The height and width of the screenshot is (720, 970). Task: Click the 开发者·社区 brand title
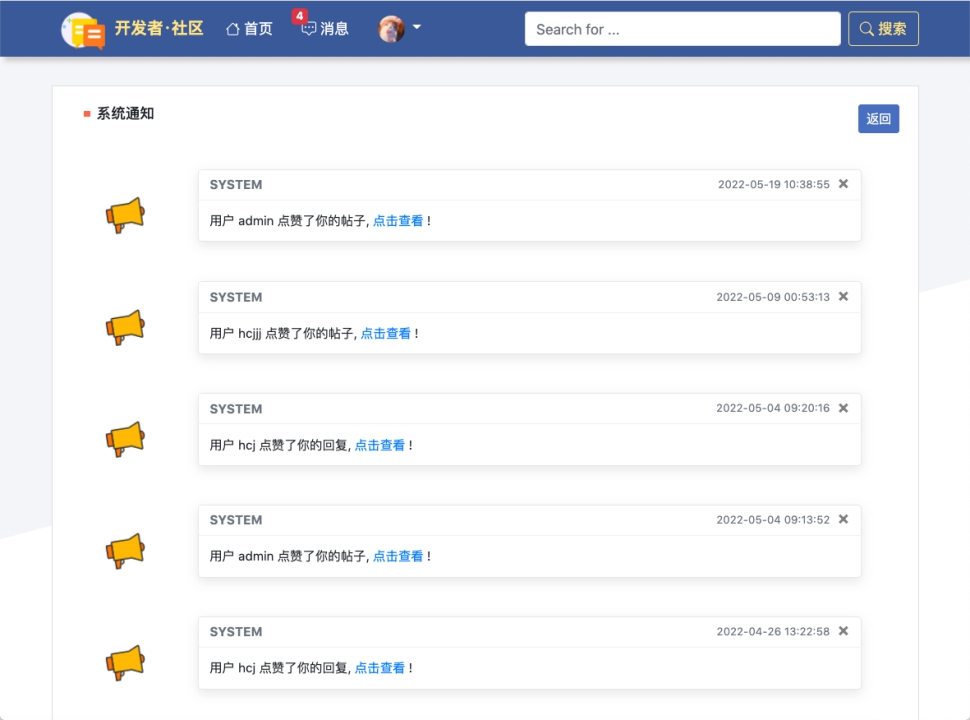click(159, 28)
